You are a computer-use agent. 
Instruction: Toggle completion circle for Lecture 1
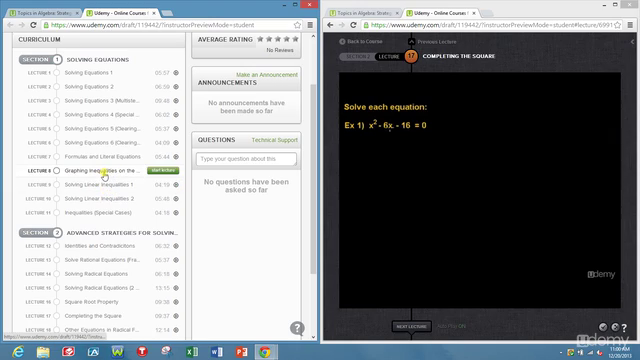coord(56,73)
